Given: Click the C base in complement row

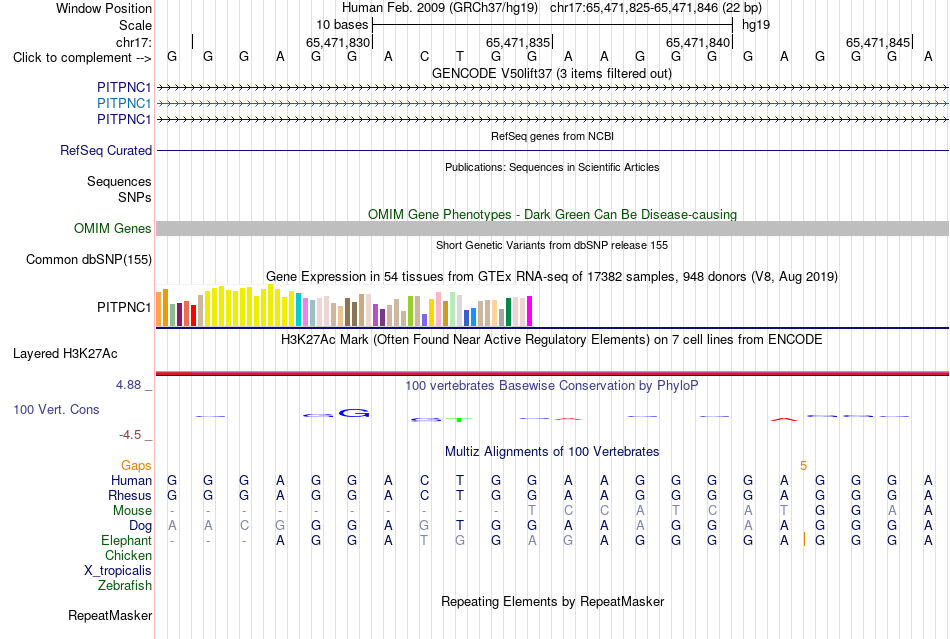Looking at the screenshot, I should pyautogui.click(x=424, y=57).
